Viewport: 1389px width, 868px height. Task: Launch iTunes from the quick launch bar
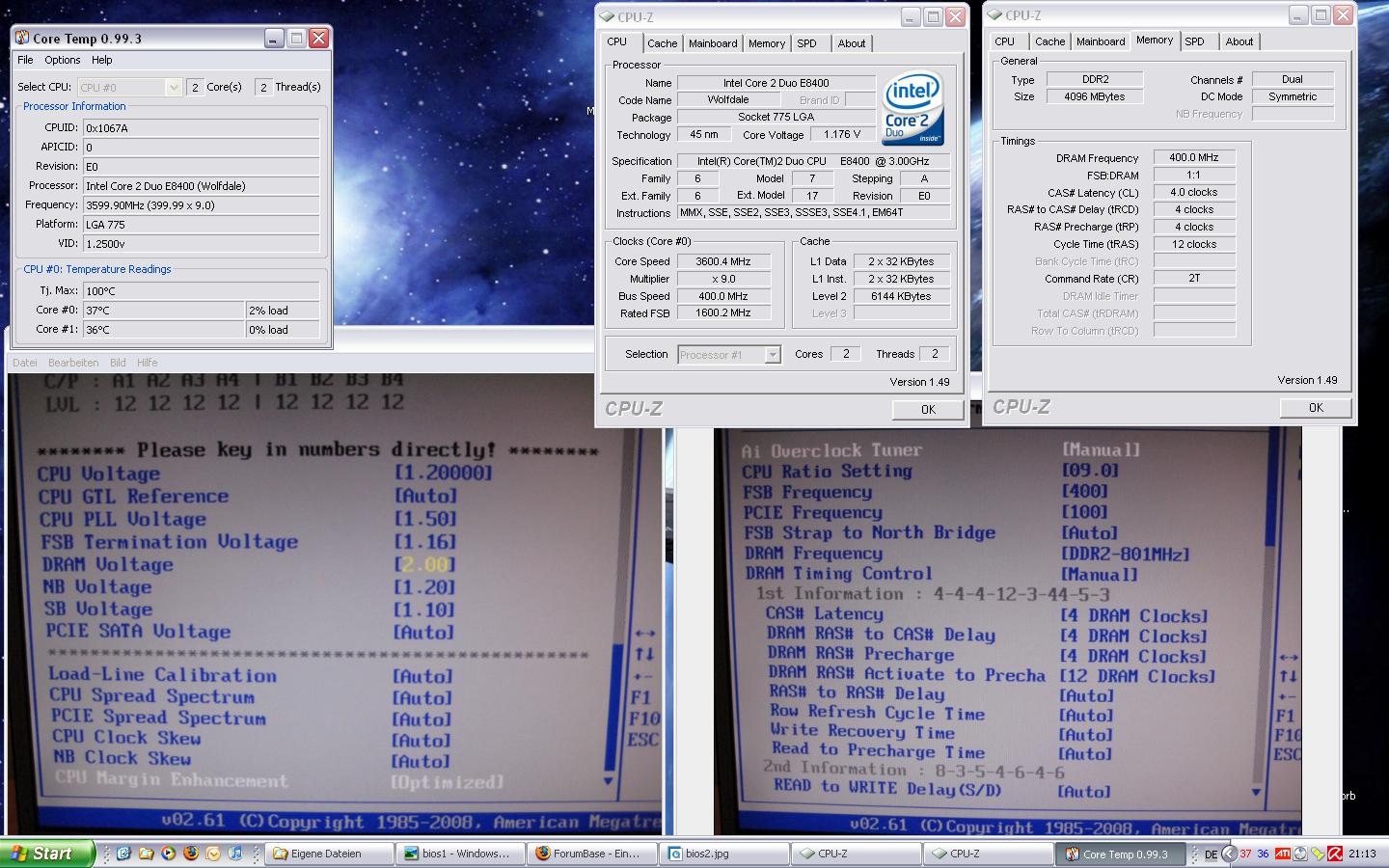pyautogui.click(x=235, y=854)
